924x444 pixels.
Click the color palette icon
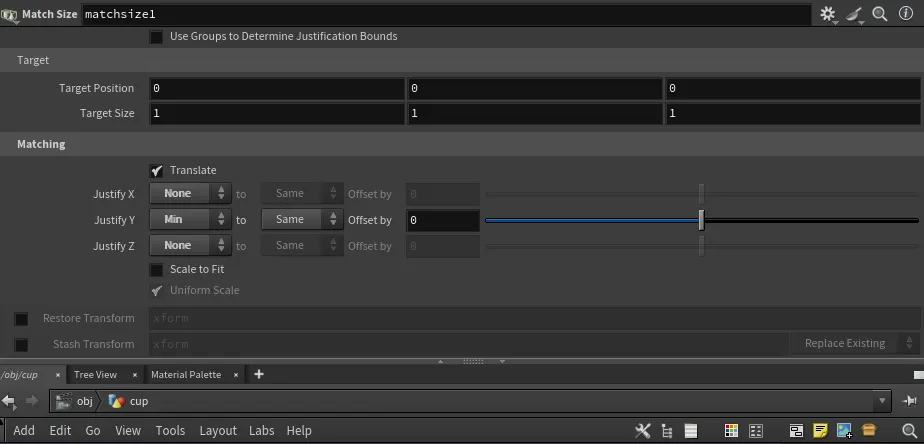(x=731, y=431)
